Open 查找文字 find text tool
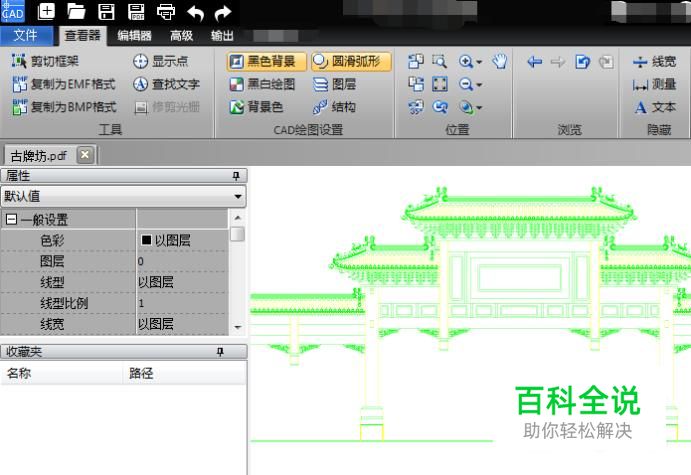The width and height of the screenshot is (691, 475). point(167,85)
